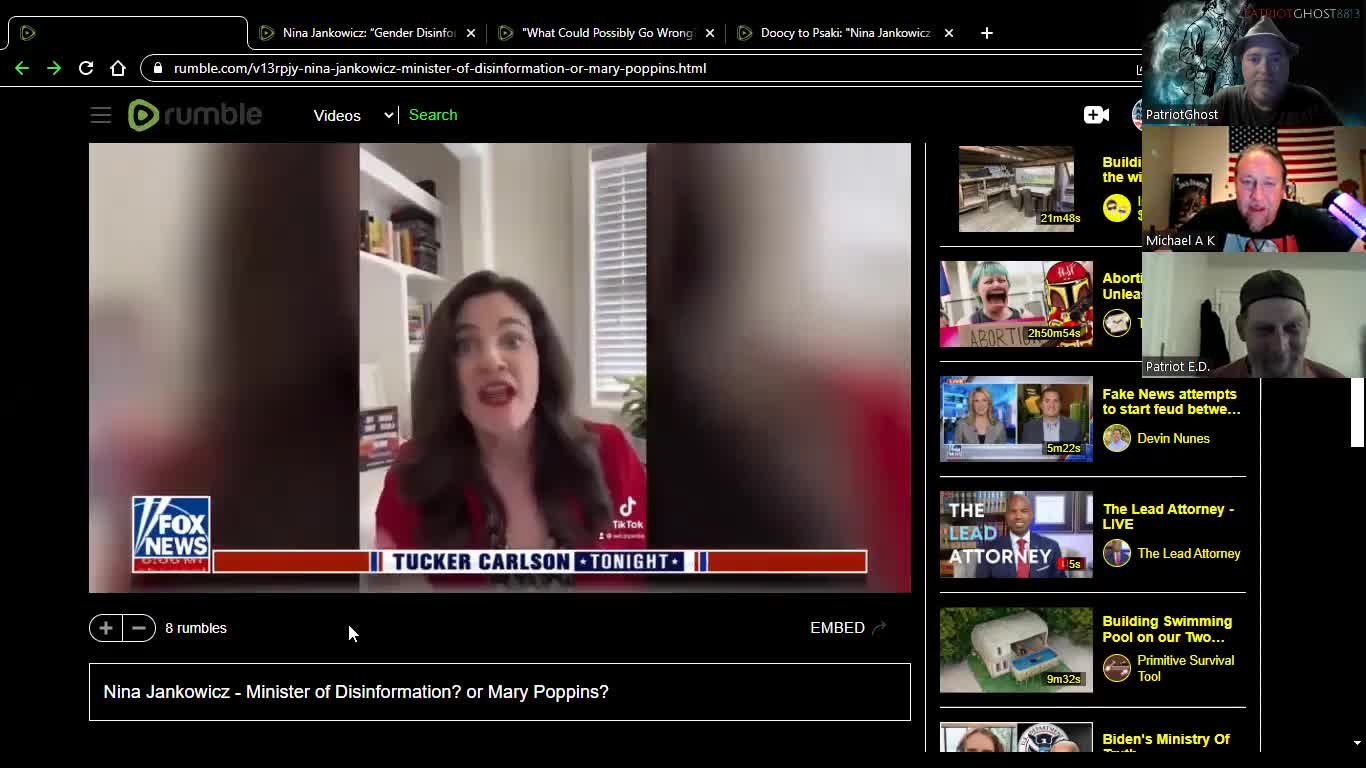Click The Lead Attorney channel avatar

click(x=1116, y=553)
